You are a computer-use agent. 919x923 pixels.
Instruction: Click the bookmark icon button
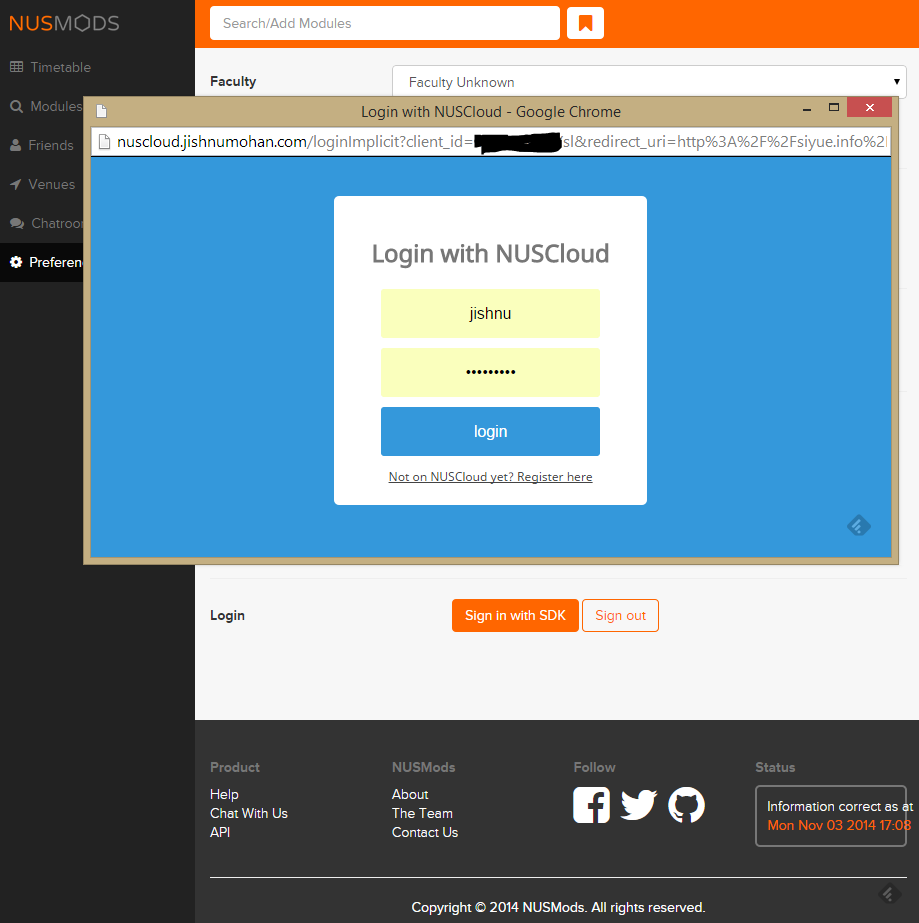[x=585, y=23]
